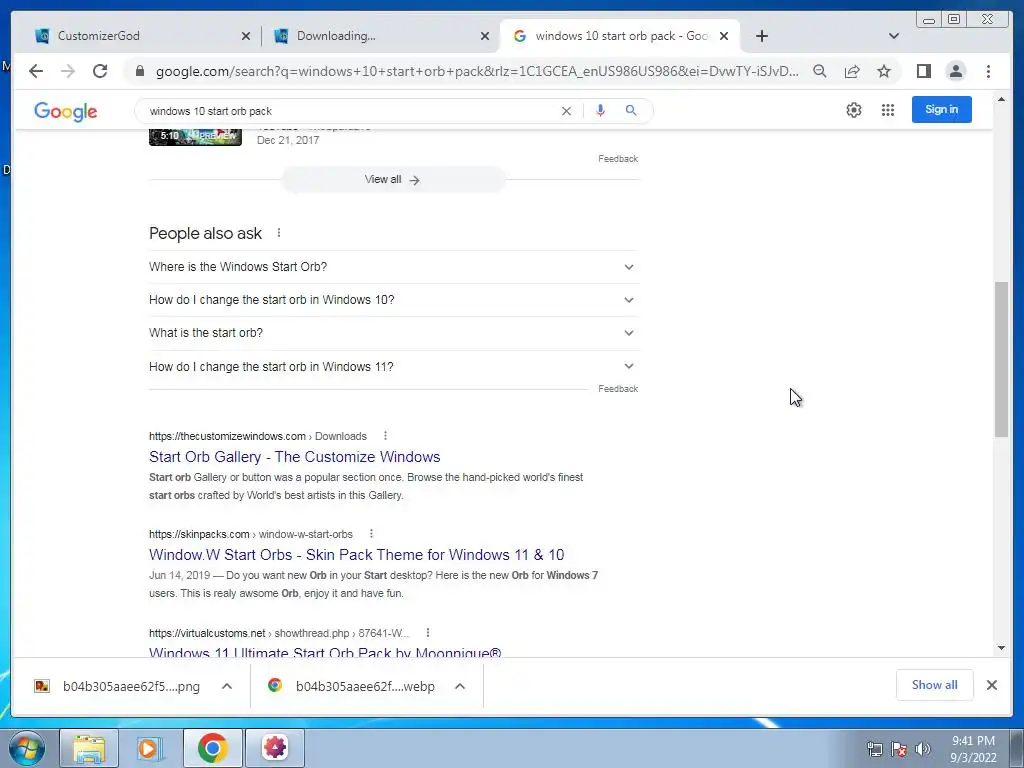Screen dimensions: 1024x768
Task: Select the windows 10 start orb pack tab
Action: [619, 36]
